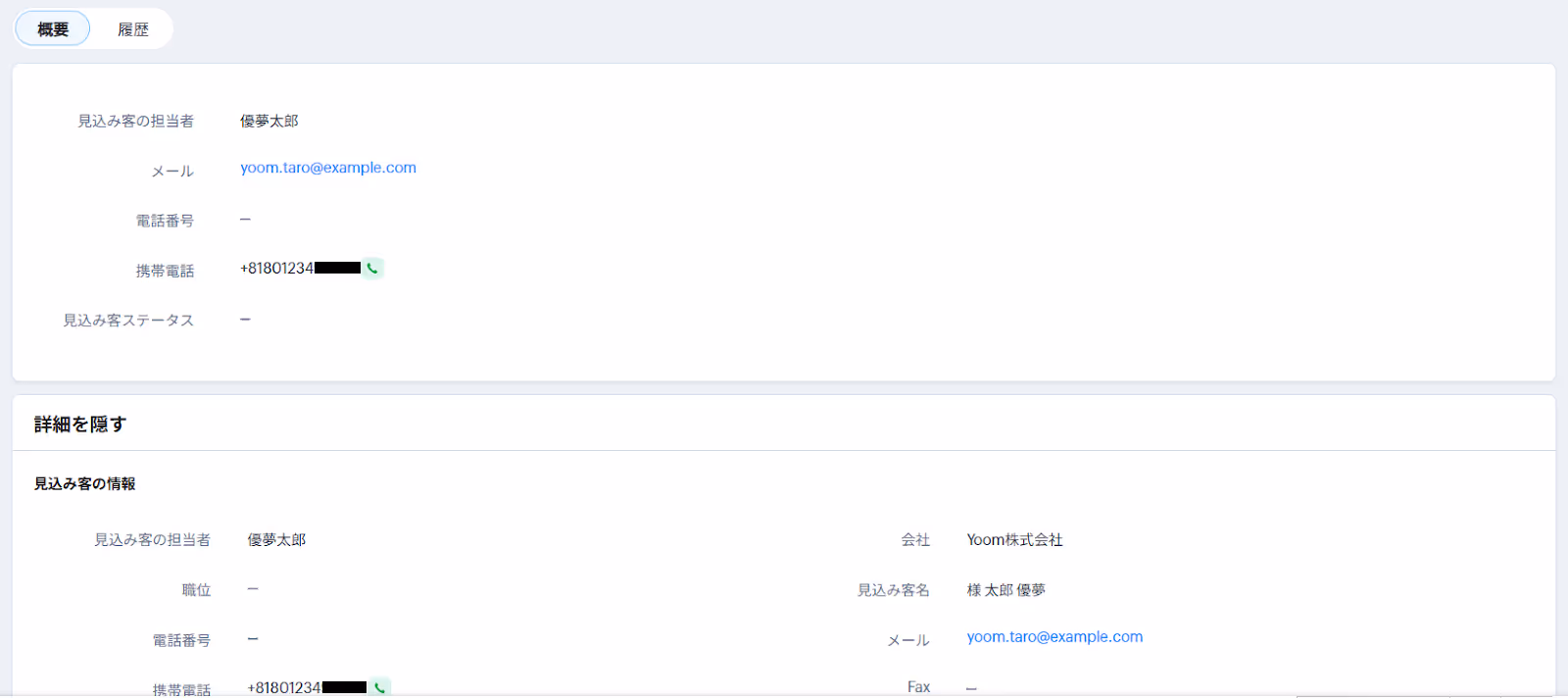Click 電話番号 label in summary card
The image size is (1568, 698).
coord(165,221)
